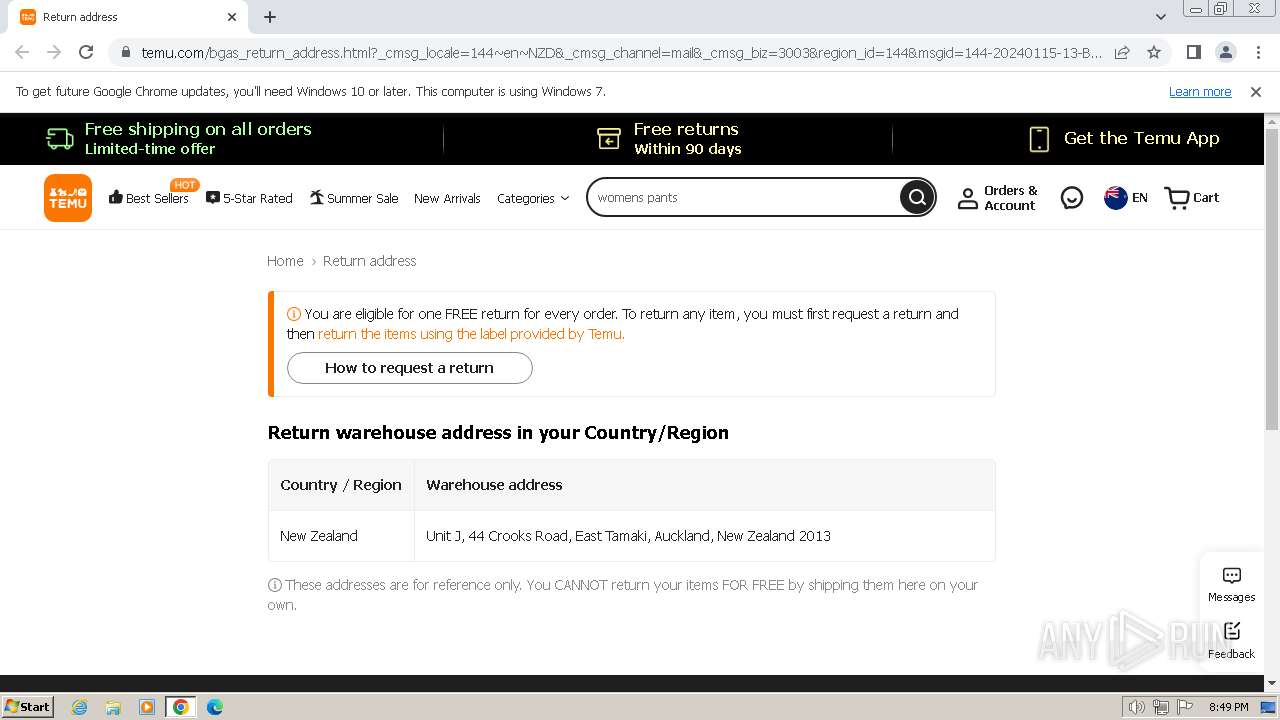Bookmark this page with the star
Viewport: 1280px width, 720px height.
point(1154,52)
